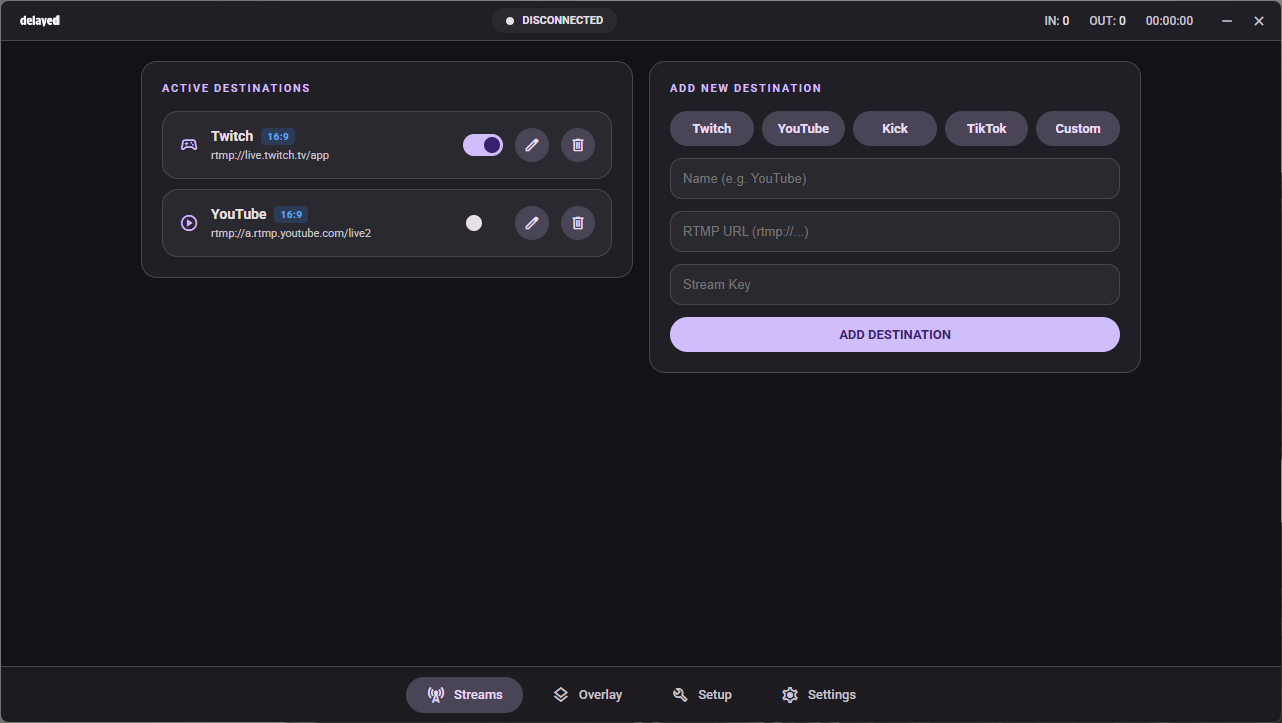Switch to the Streams tab
This screenshot has height=723, width=1282.
tap(464, 695)
